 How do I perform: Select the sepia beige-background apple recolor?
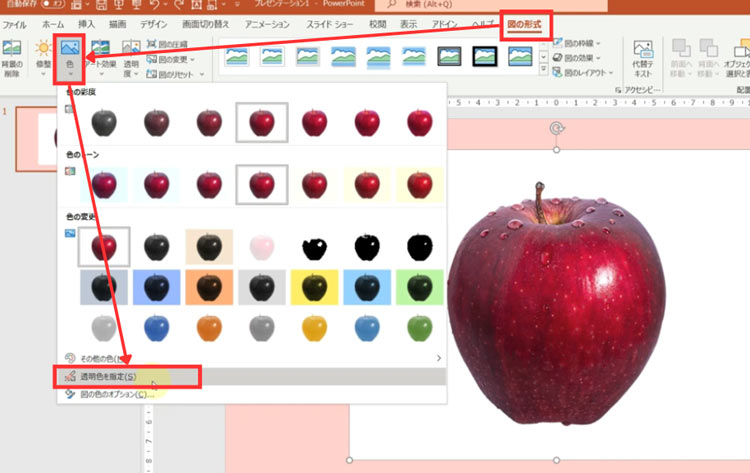[x=209, y=247]
